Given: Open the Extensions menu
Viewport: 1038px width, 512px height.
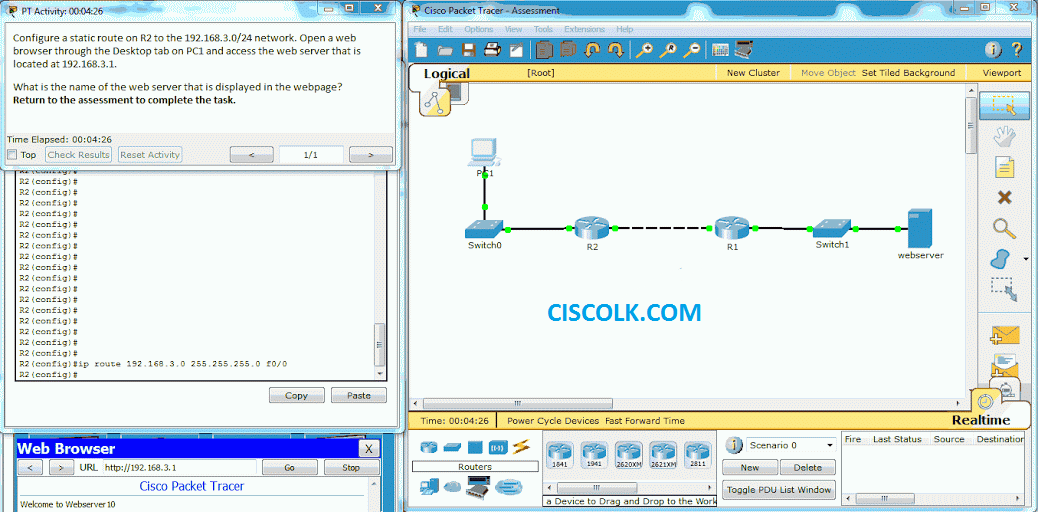Looking at the screenshot, I should (x=584, y=29).
